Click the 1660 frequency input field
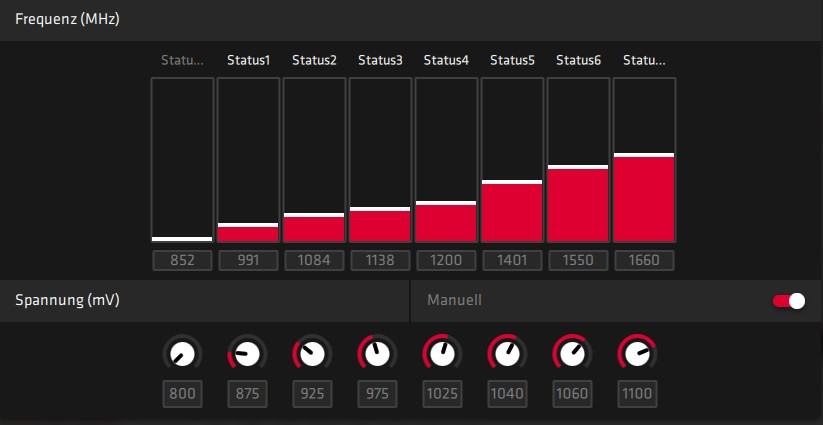Screen dimensions: 823x425 pyautogui.click(x=644, y=260)
